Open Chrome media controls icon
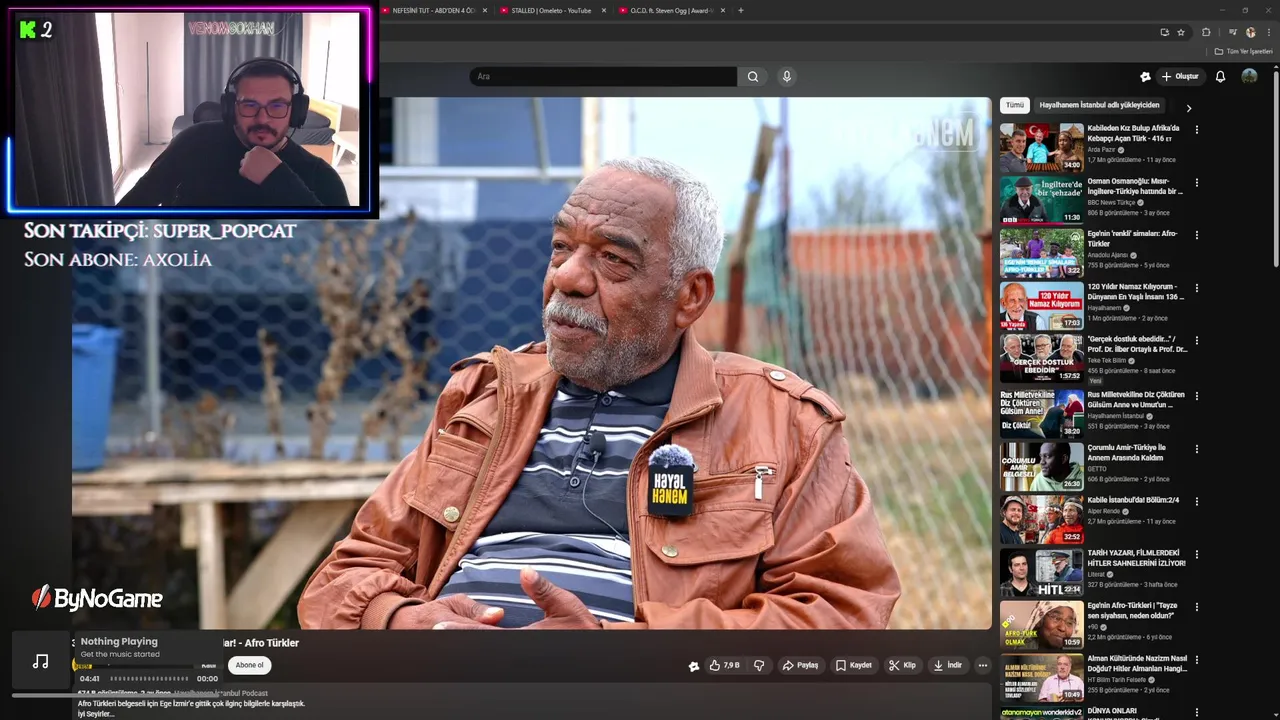Screen dimensions: 1280x720 (x=1231, y=32)
